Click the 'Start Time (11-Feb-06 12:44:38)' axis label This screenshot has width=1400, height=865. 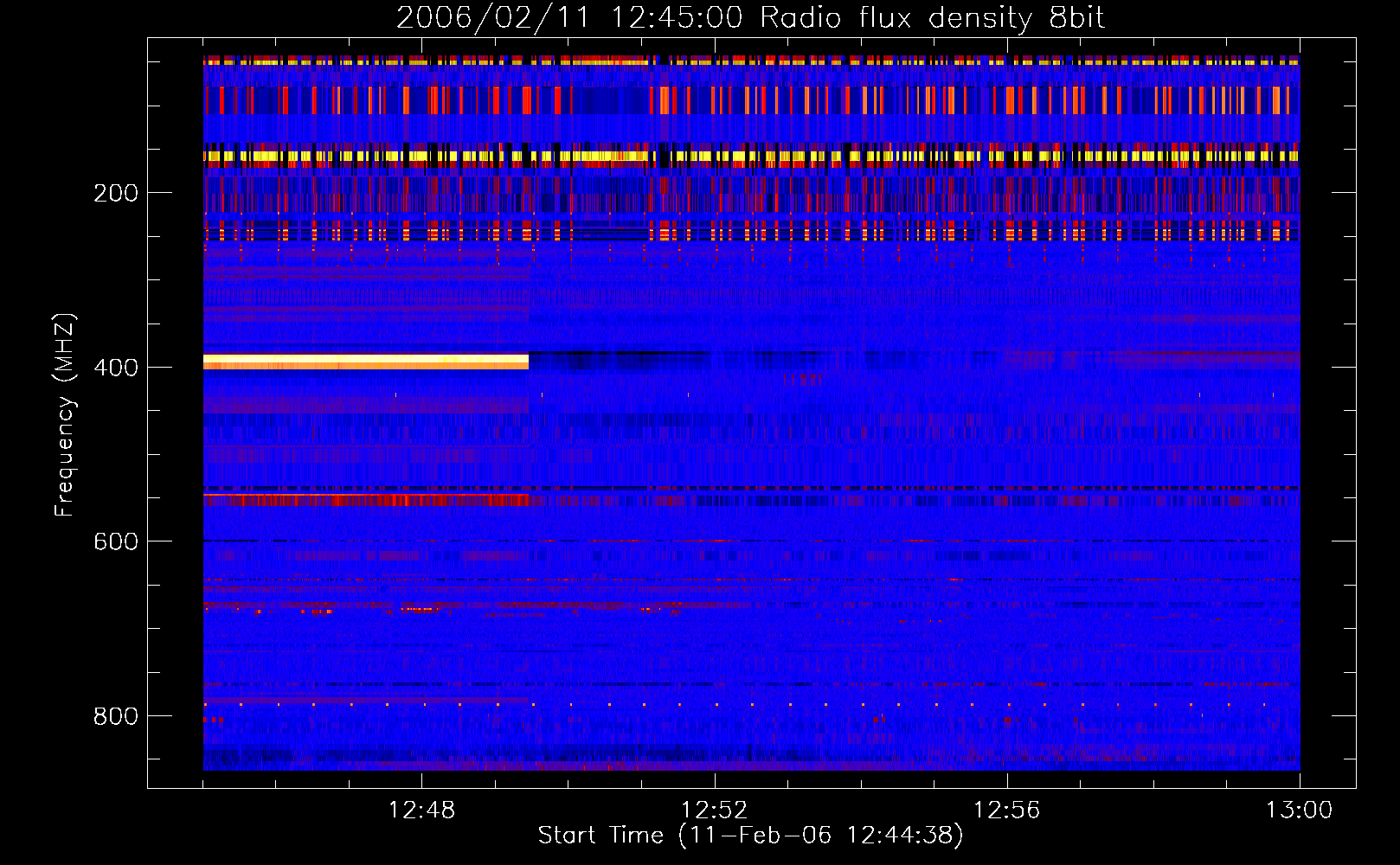(750, 836)
